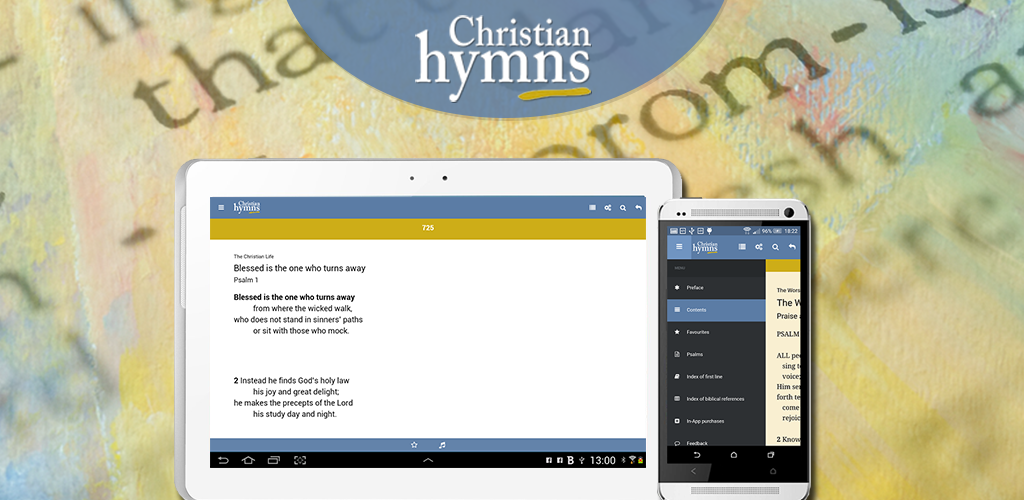Tap the Christian hymns logo in tablet toolbar
This screenshot has height=500, width=1024.
[x=248, y=207]
